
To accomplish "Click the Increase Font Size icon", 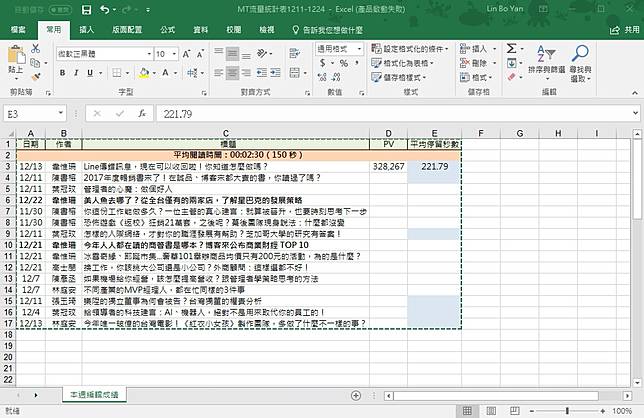I will click(x=187, y=53).
